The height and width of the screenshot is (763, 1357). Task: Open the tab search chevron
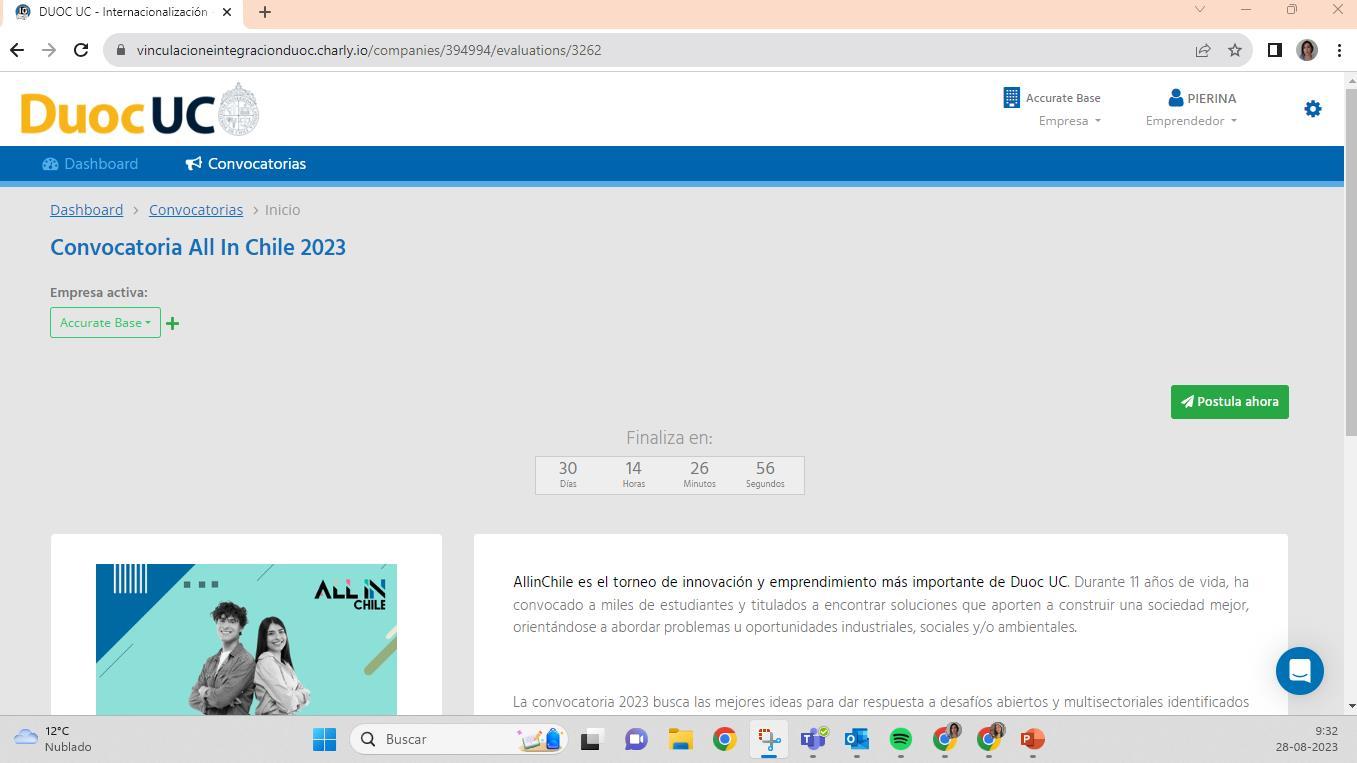(1200, 10)
